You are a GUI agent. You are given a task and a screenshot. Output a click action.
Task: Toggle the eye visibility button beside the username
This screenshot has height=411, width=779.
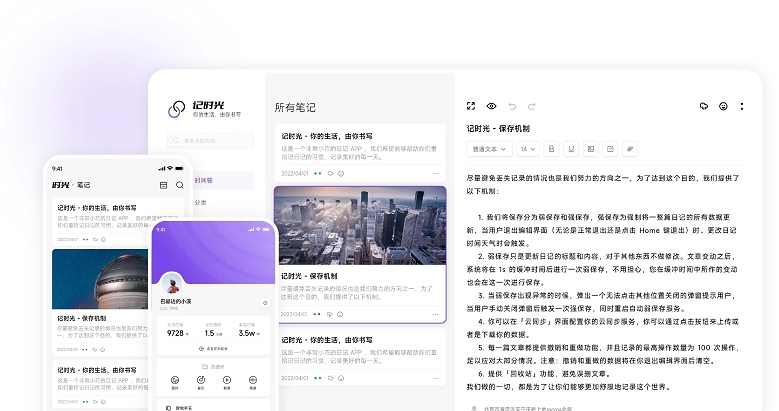pyautogui.click(x=265, y=303)
